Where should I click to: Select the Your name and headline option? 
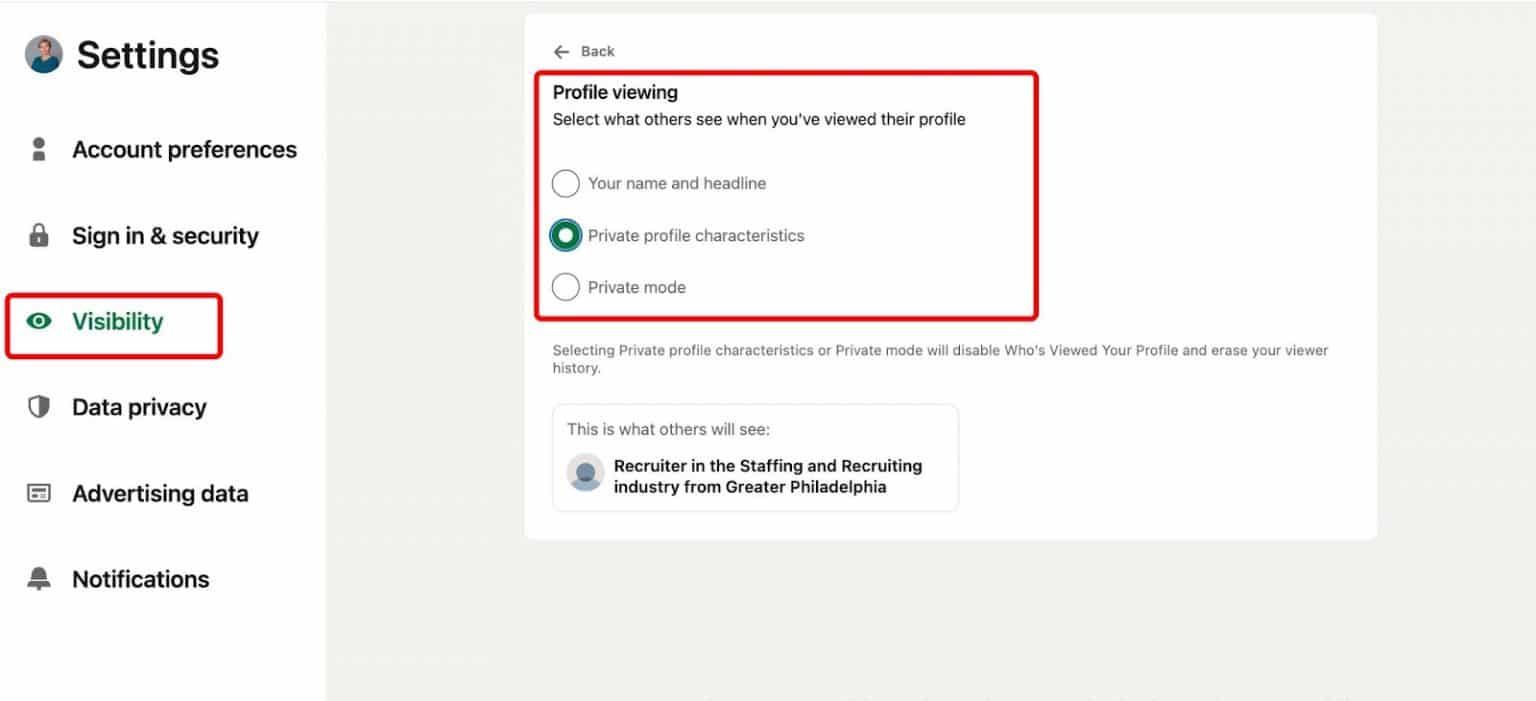565,183
